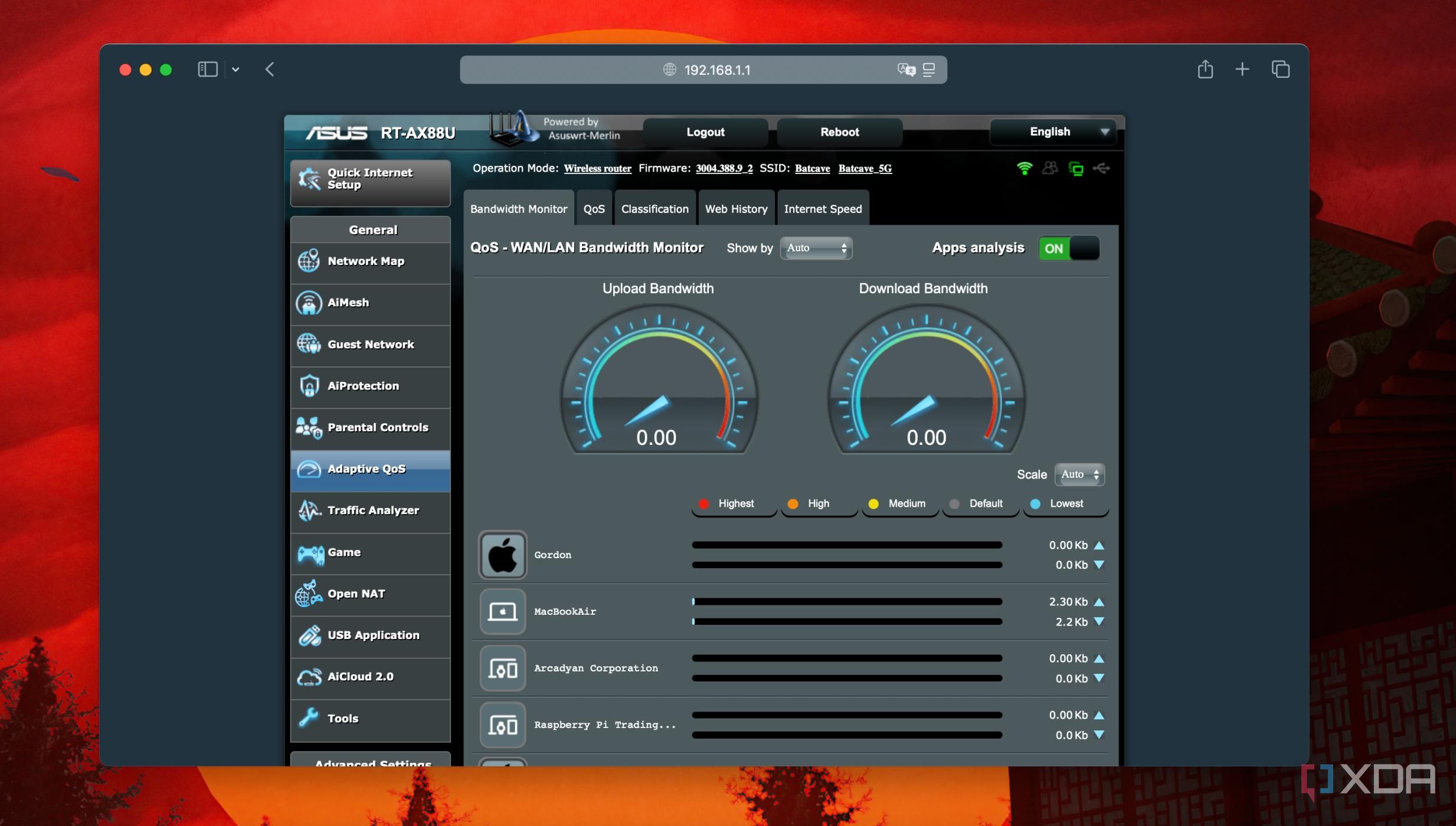Open the firmware version 3004.388.9_2 link

(x=724, y=169)
